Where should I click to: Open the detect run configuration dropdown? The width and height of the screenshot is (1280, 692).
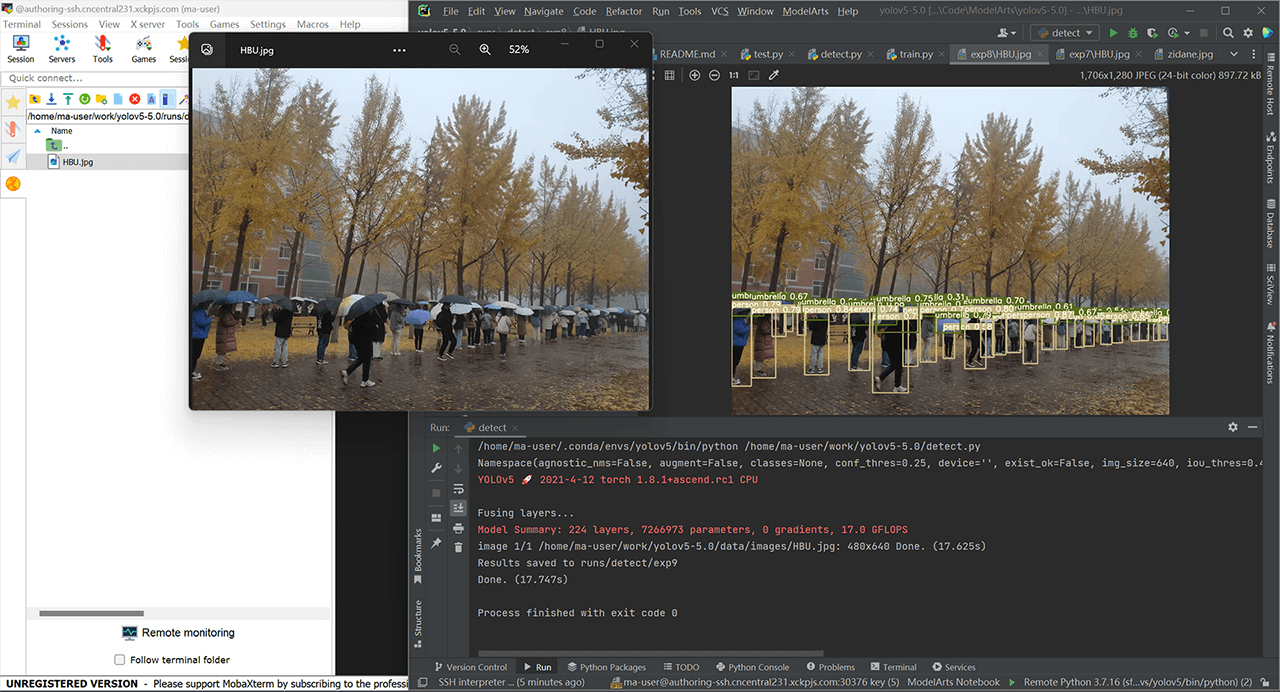click(x=1066, y=33)
